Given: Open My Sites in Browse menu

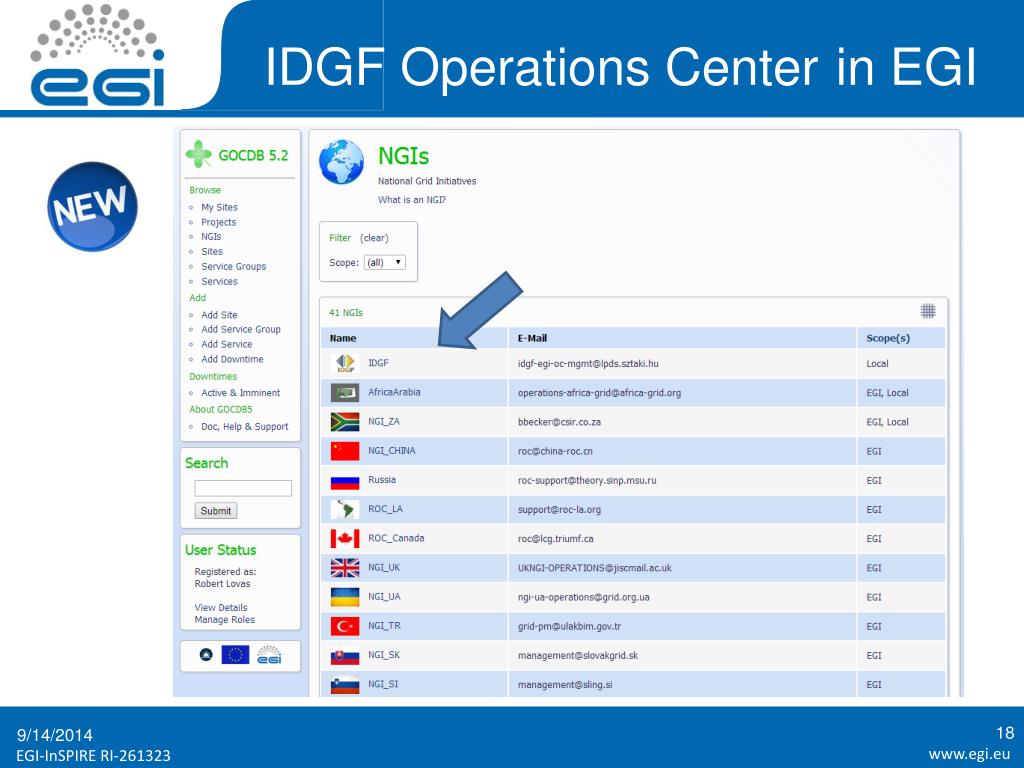Looking at the screenshot, I should click(219, 207).
